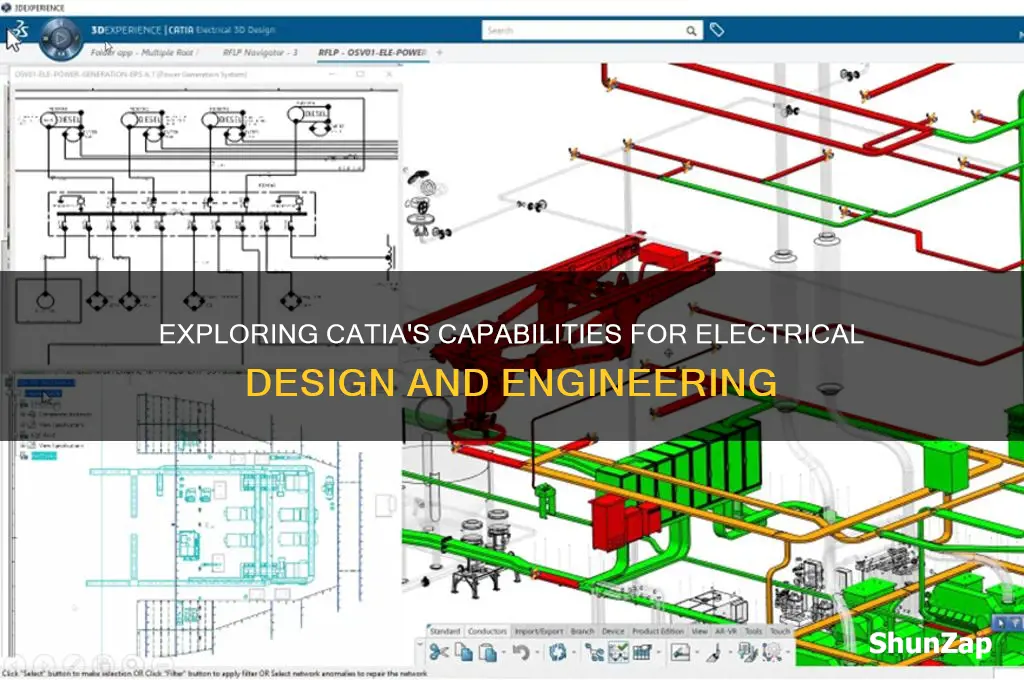The width and height of the screenshot is (1024, 680).
Task: Open the Touch toolbar tab
Action: coord(780,631)
